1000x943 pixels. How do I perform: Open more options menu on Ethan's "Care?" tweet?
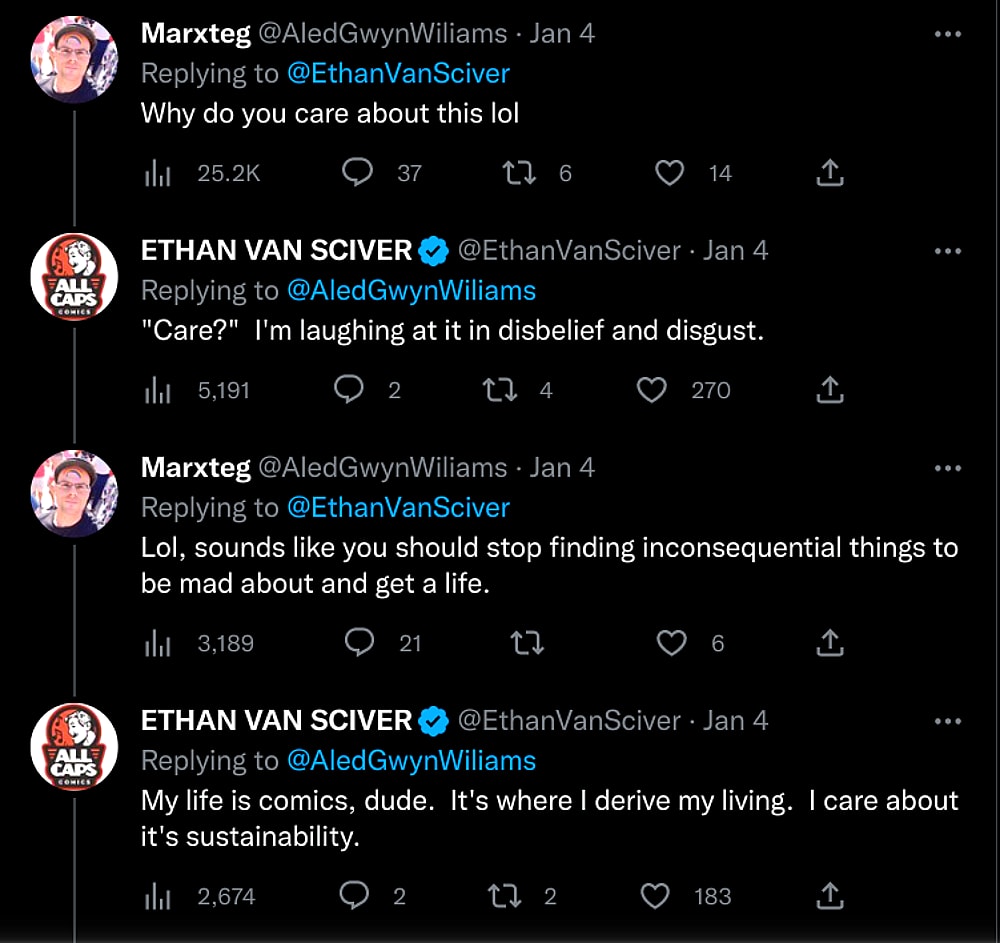pyautogui.click(x=946, y=250)
